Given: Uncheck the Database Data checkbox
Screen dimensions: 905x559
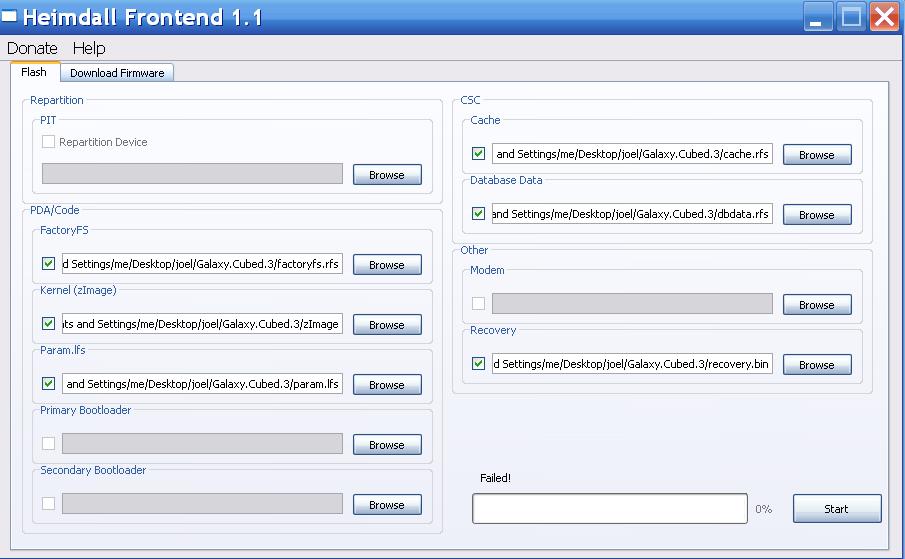Looking at the screenshot, I should coord(478,213).
